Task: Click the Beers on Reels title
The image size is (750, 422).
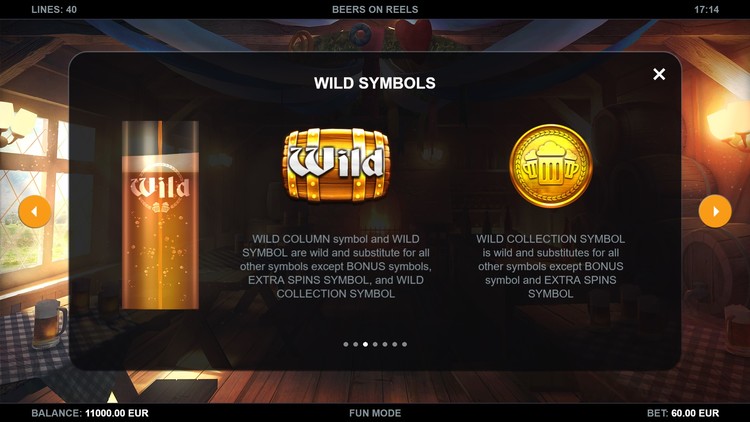Action: click(x=375, y=9)
